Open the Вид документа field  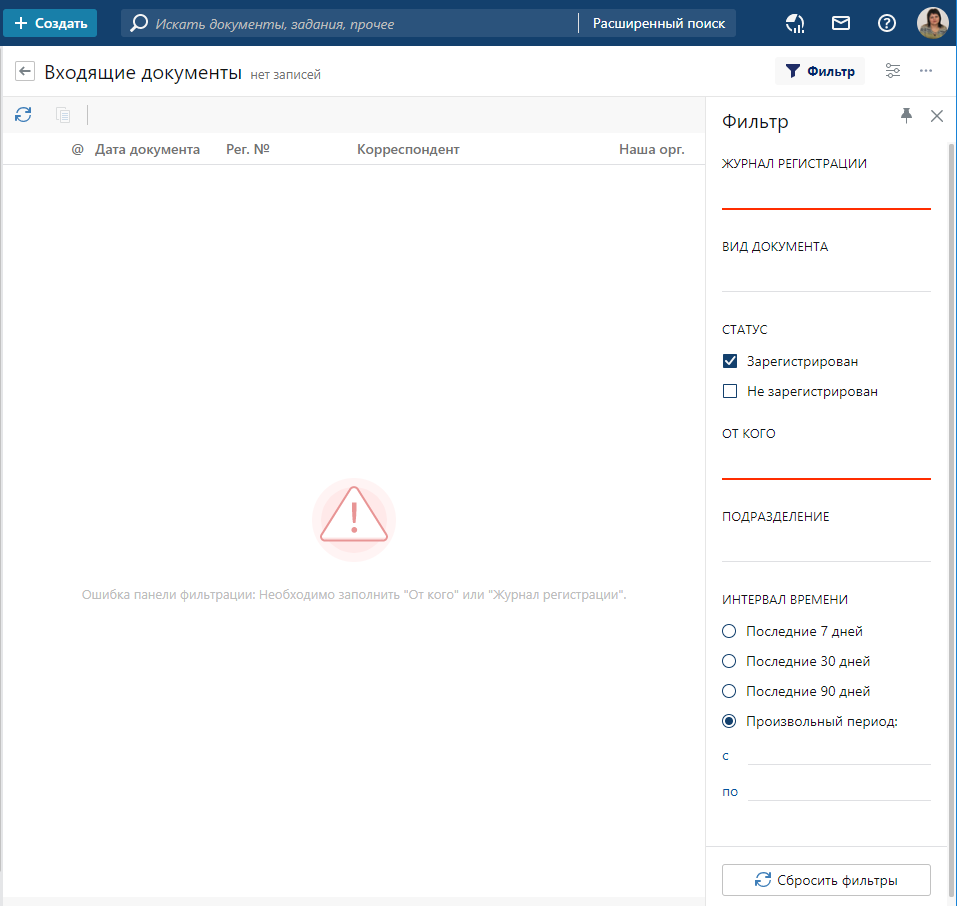coord(826,277)
